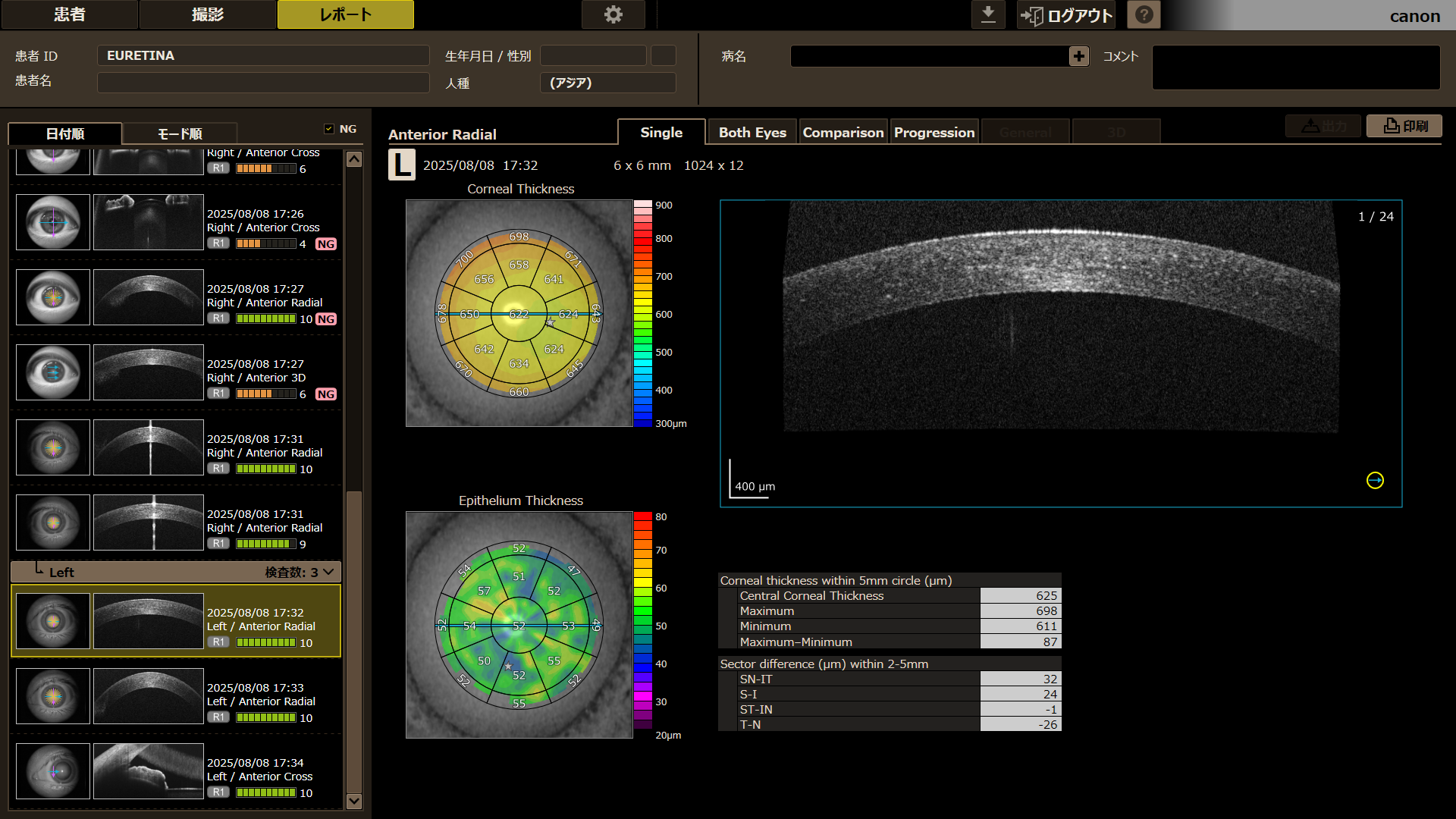Click the scan list scroll down arrow
This screenshot has height=819, width=1456.
coord(354,801)
